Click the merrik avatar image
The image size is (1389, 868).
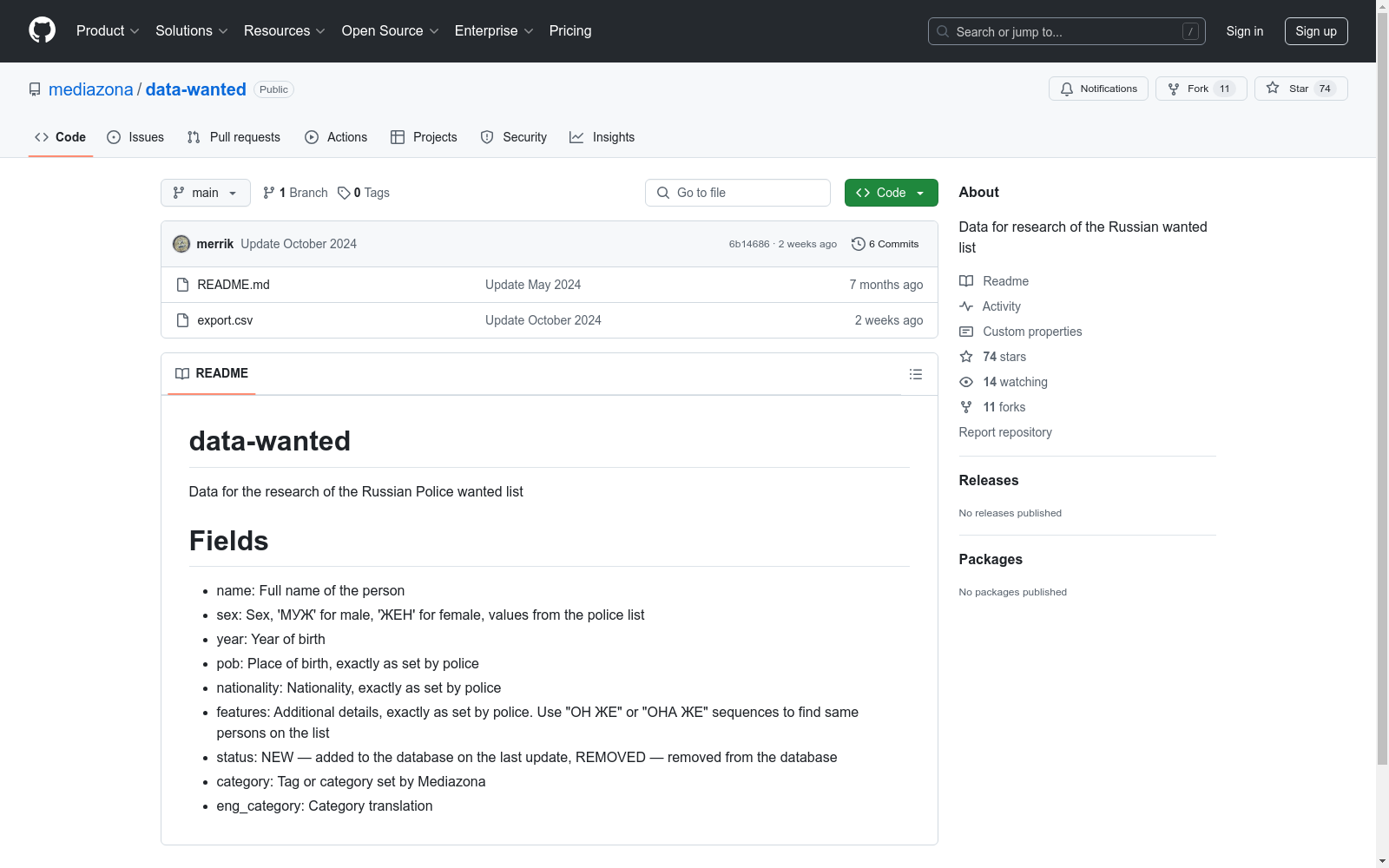[181, 244]
